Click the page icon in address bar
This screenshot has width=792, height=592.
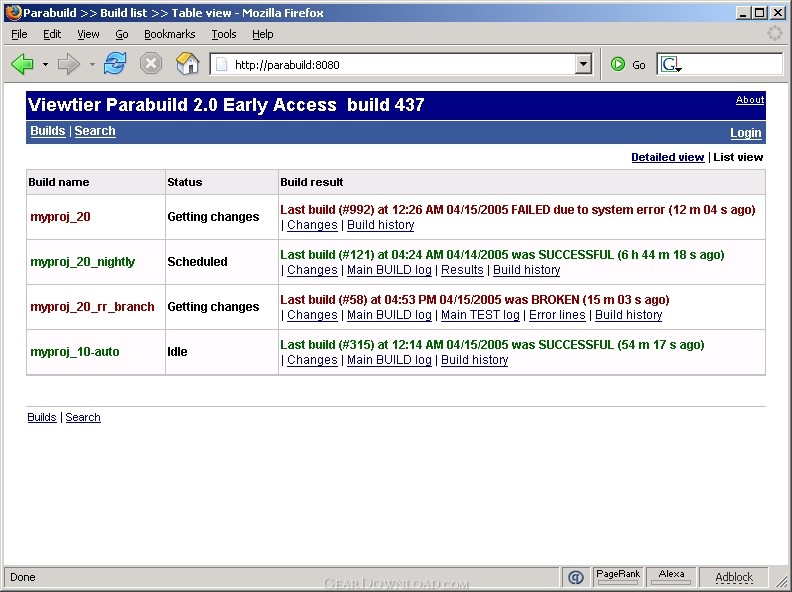point(222,65)
